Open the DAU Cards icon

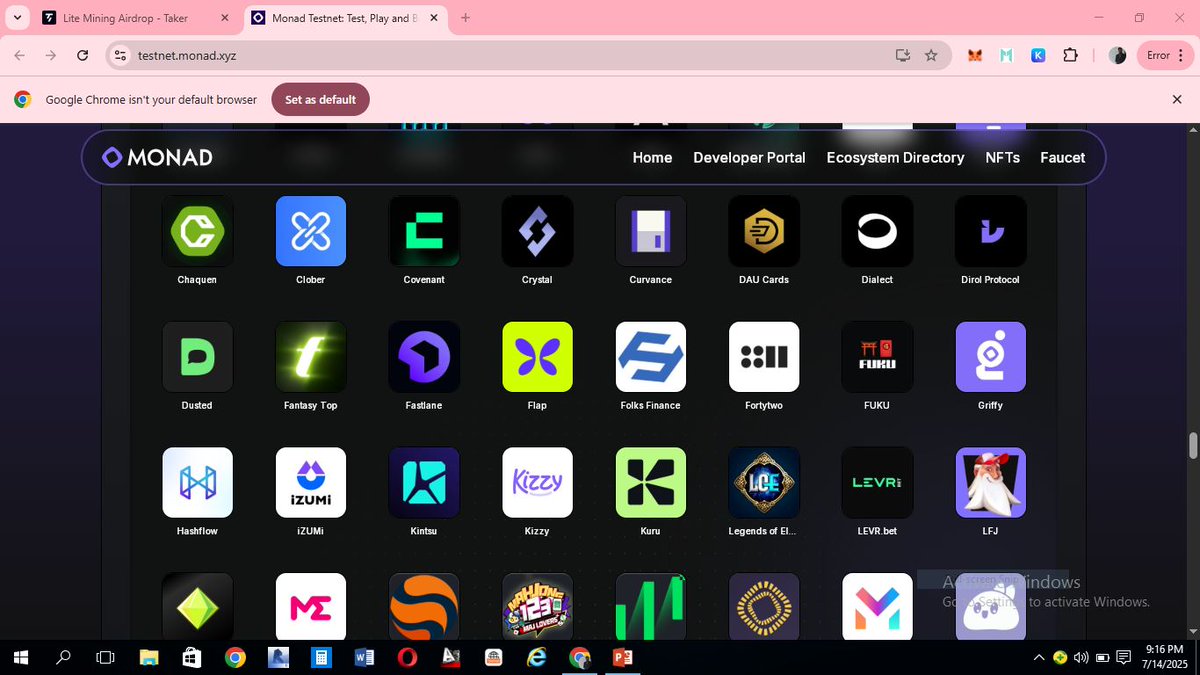(x=764, y=231)
